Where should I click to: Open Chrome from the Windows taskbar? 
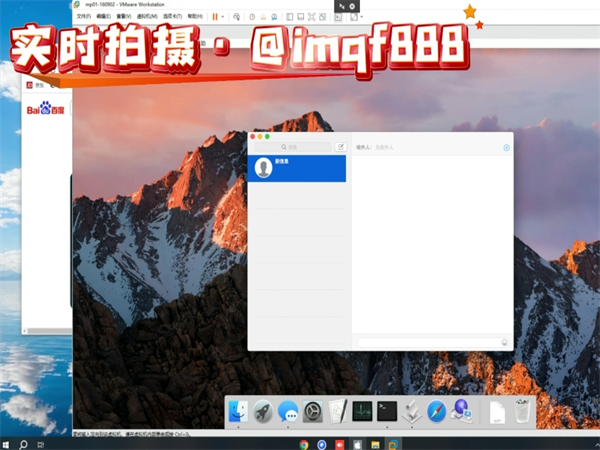point(304,443)
